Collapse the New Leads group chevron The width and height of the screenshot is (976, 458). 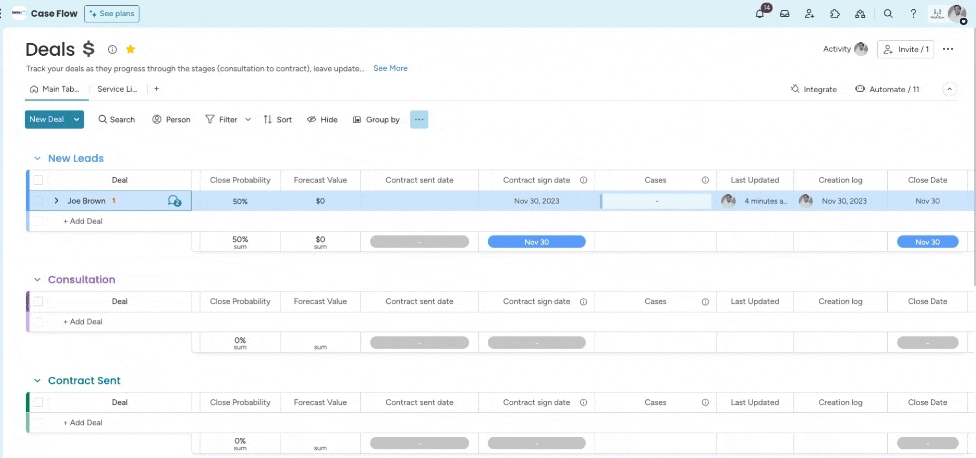pyautogui.click(x=37, y=159)
